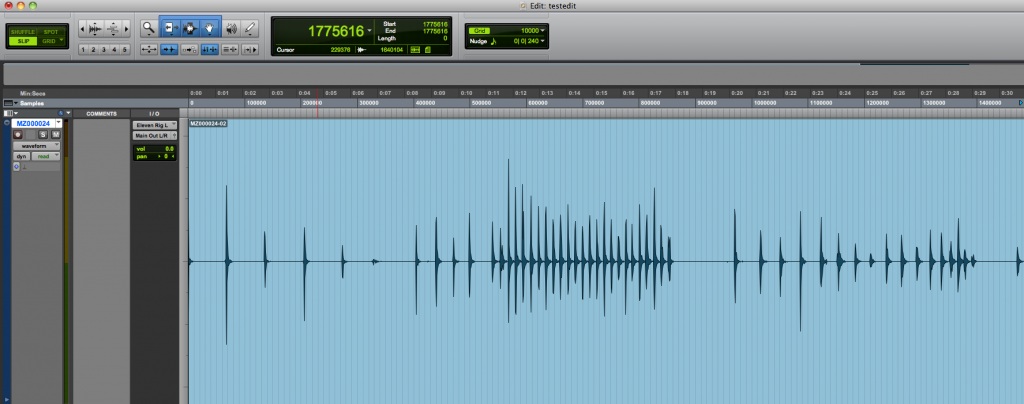
Task: Select the Trim tool
Action: tap(170, 28)
